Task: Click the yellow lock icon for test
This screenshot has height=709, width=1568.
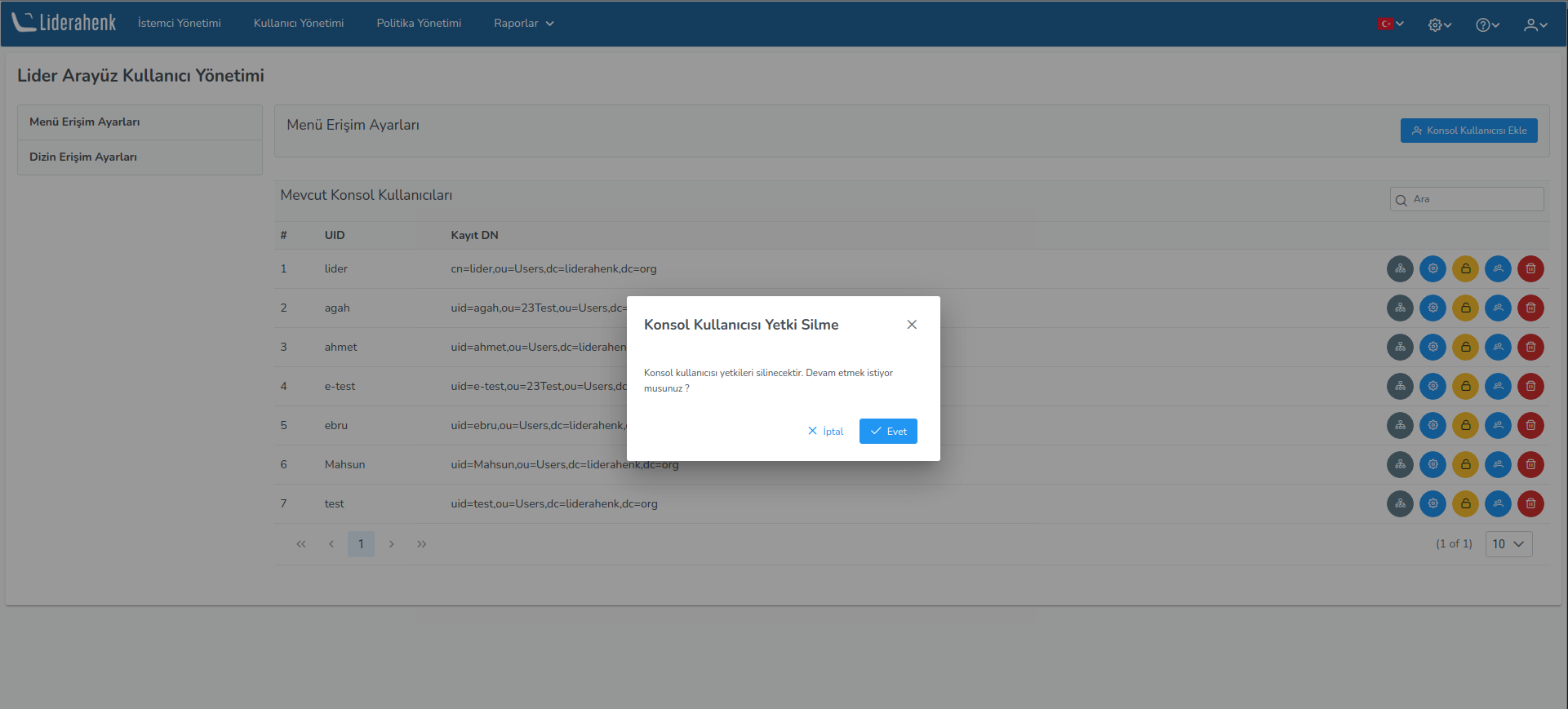Action: point(1465,503)
